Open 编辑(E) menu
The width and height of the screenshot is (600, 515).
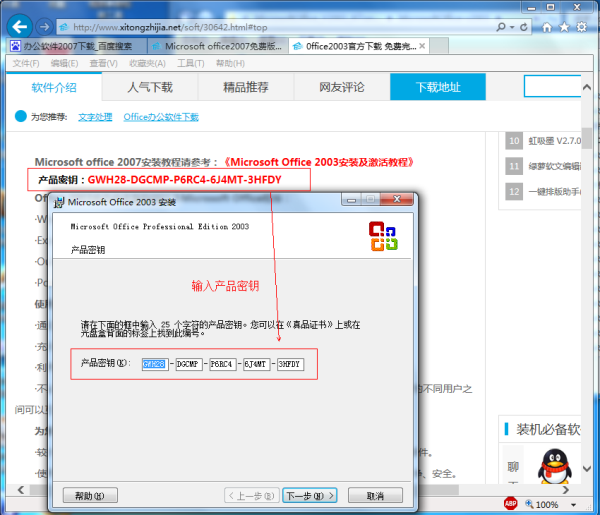point(64,63)
